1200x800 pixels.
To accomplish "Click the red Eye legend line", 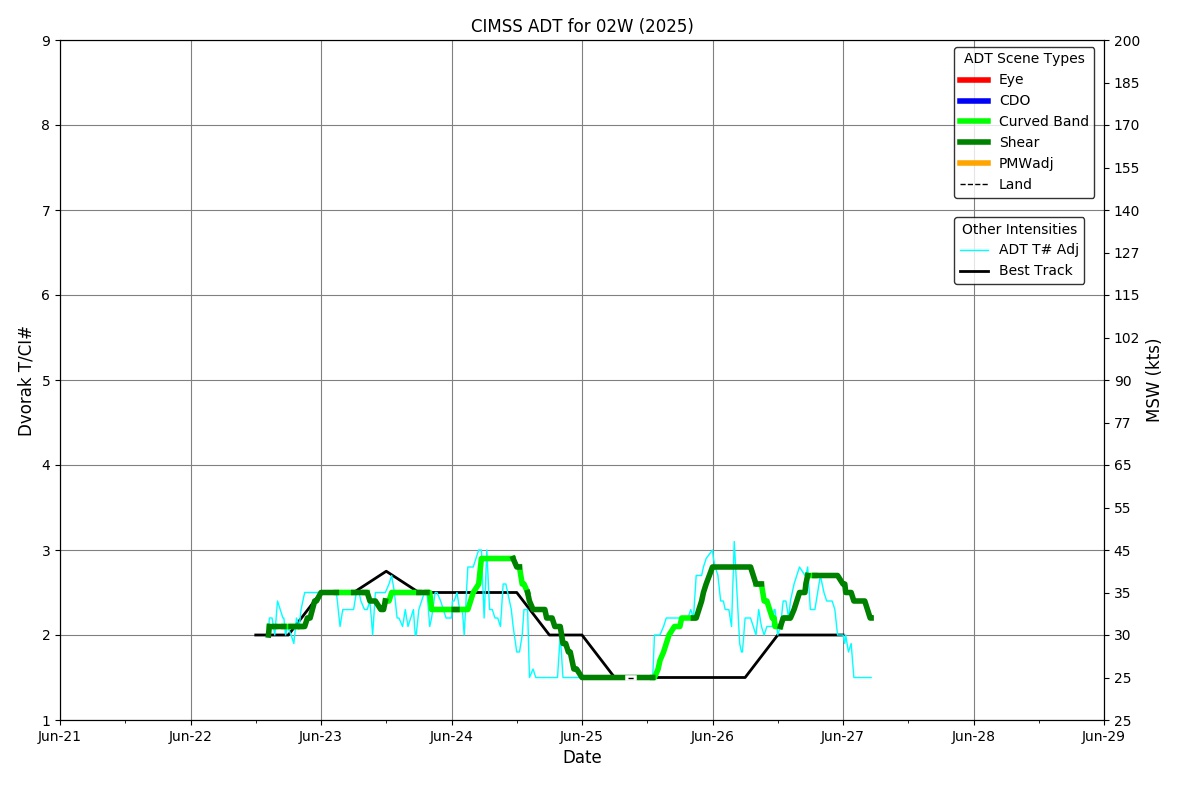I will click(x=973, y=80).
